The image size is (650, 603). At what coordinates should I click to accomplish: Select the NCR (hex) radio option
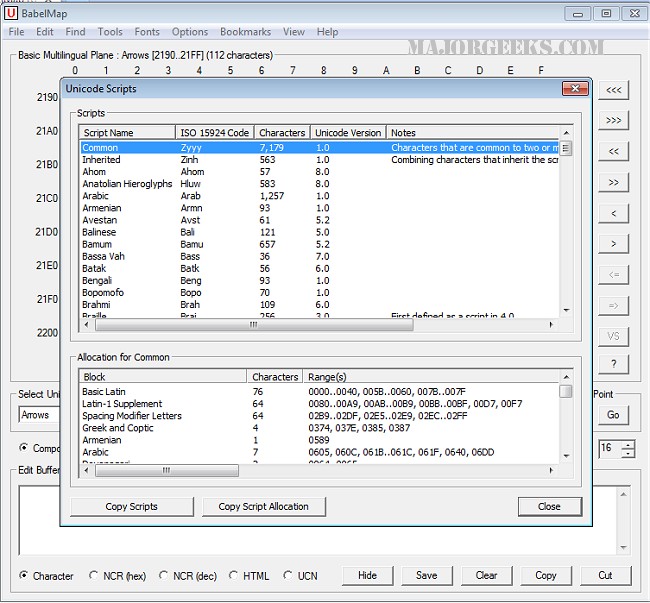pos(95,576)
